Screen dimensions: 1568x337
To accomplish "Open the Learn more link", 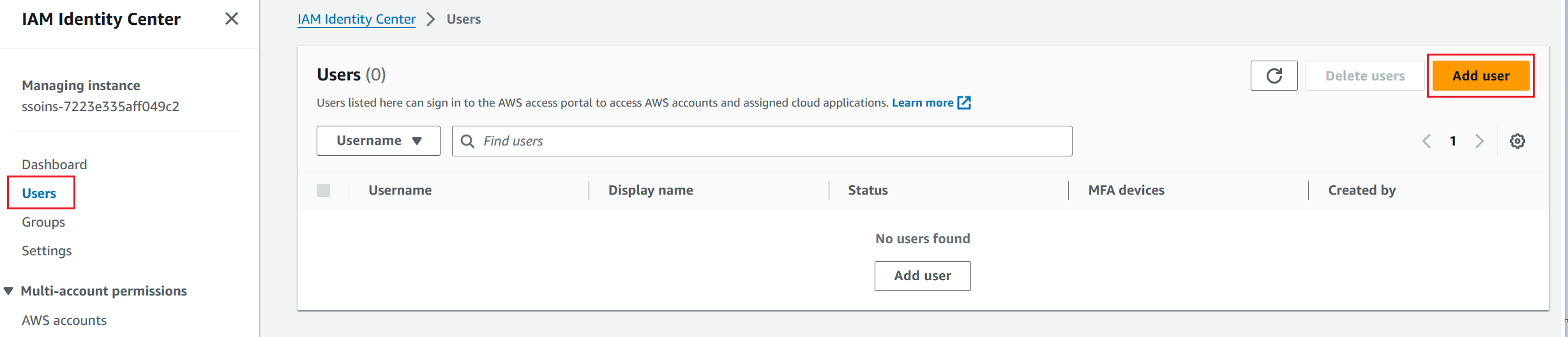I will pos(922,103).
